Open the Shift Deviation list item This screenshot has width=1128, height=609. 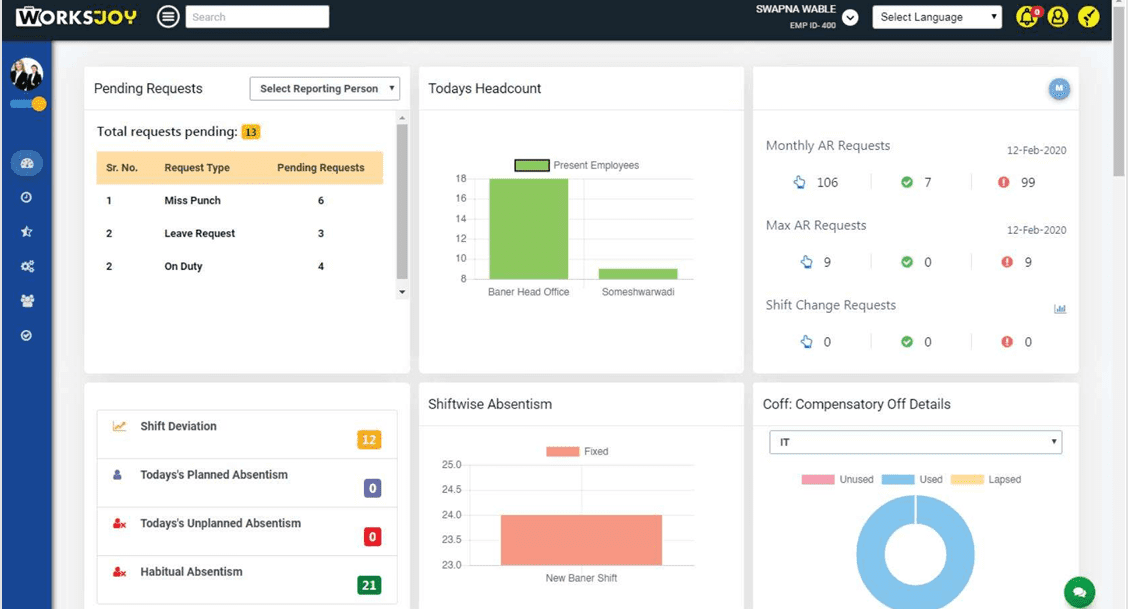coord(246,434)
